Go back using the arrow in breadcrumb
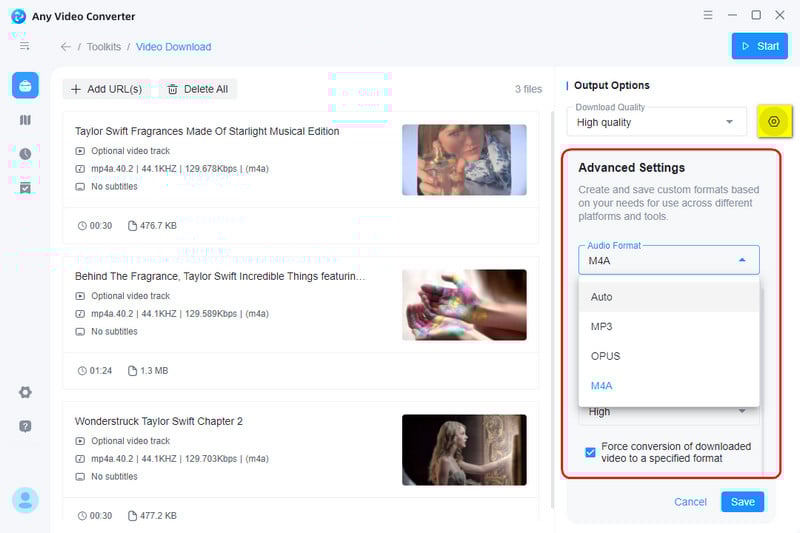 point(66,47)
